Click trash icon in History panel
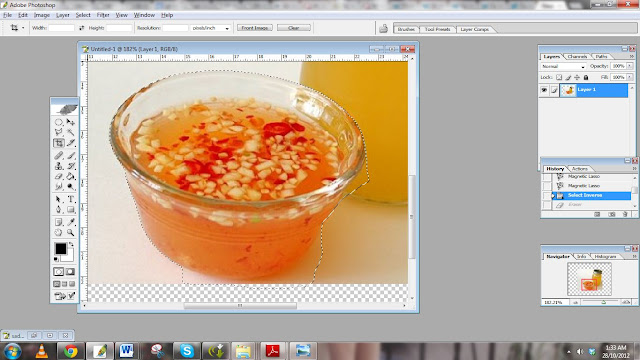640x360 pixels. (625, 214)
